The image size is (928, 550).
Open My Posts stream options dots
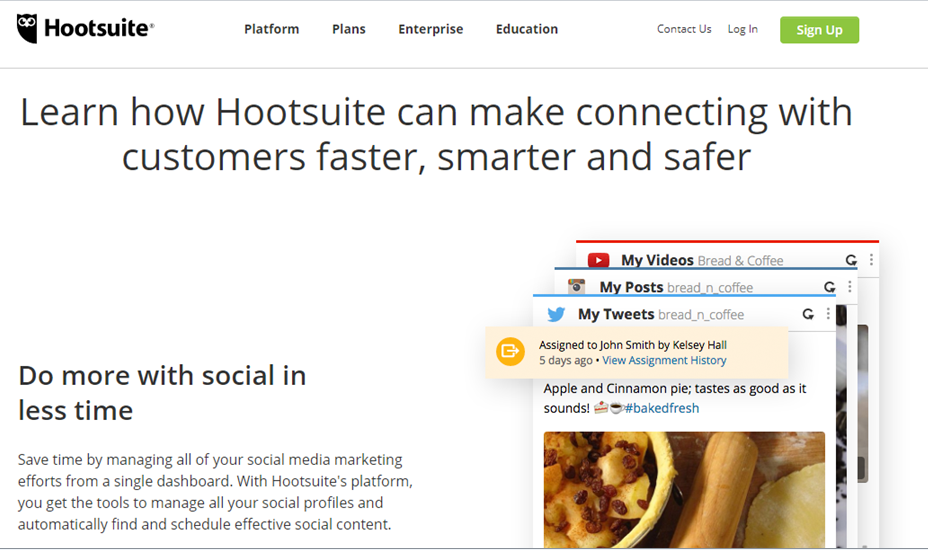(850, 287)
